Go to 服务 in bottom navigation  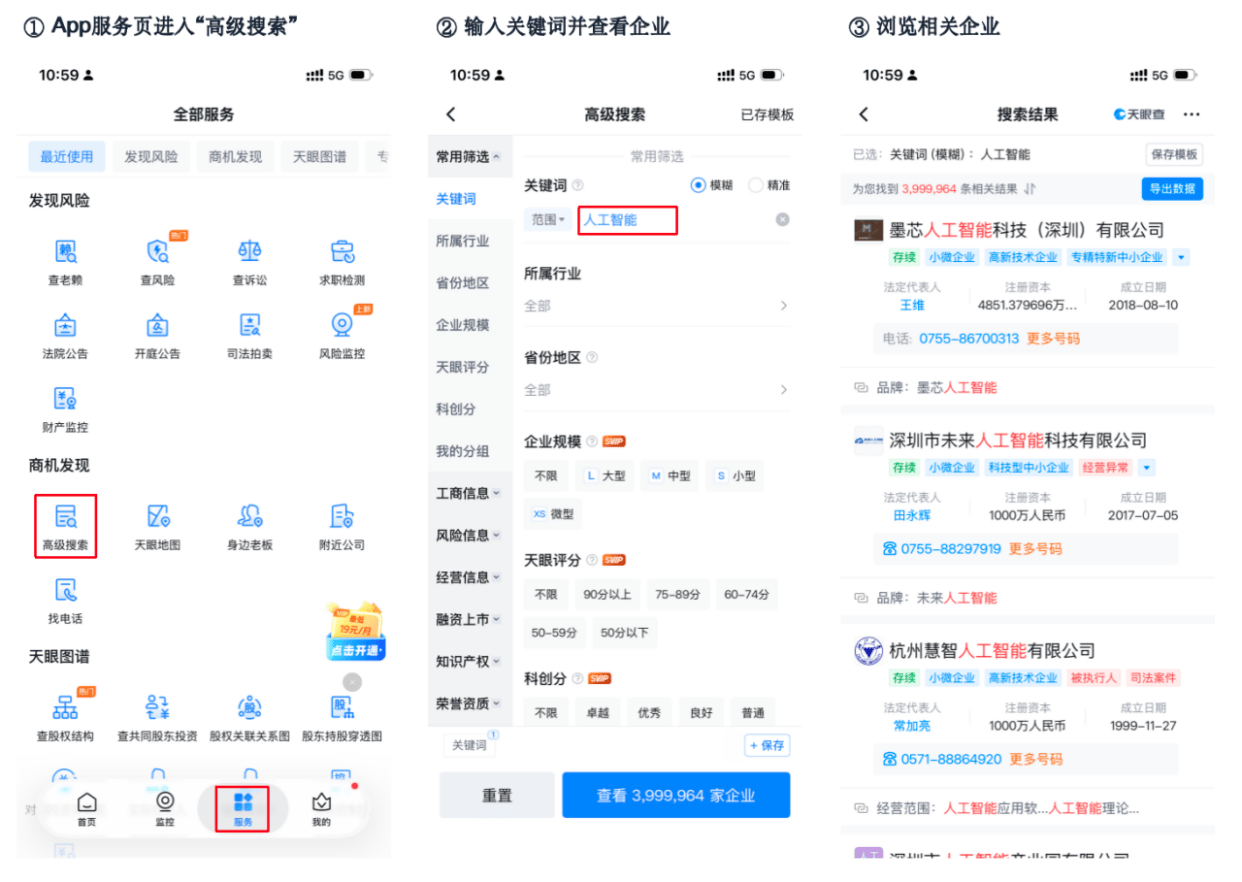click(243, 810)
